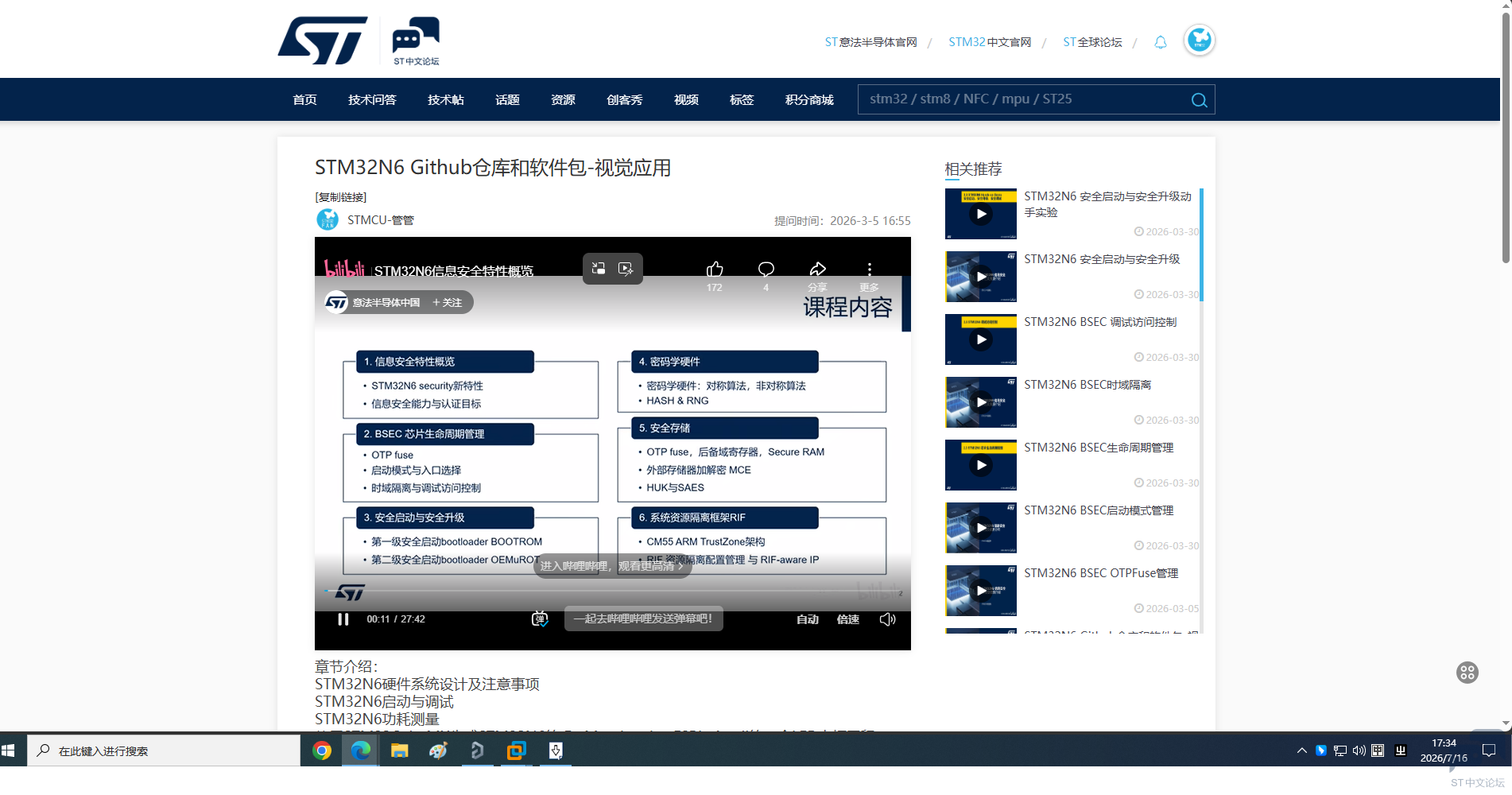Go to the 首页 navigation item
The image size is (1512, 795).
pyautogui.click(x=304, y=99)
